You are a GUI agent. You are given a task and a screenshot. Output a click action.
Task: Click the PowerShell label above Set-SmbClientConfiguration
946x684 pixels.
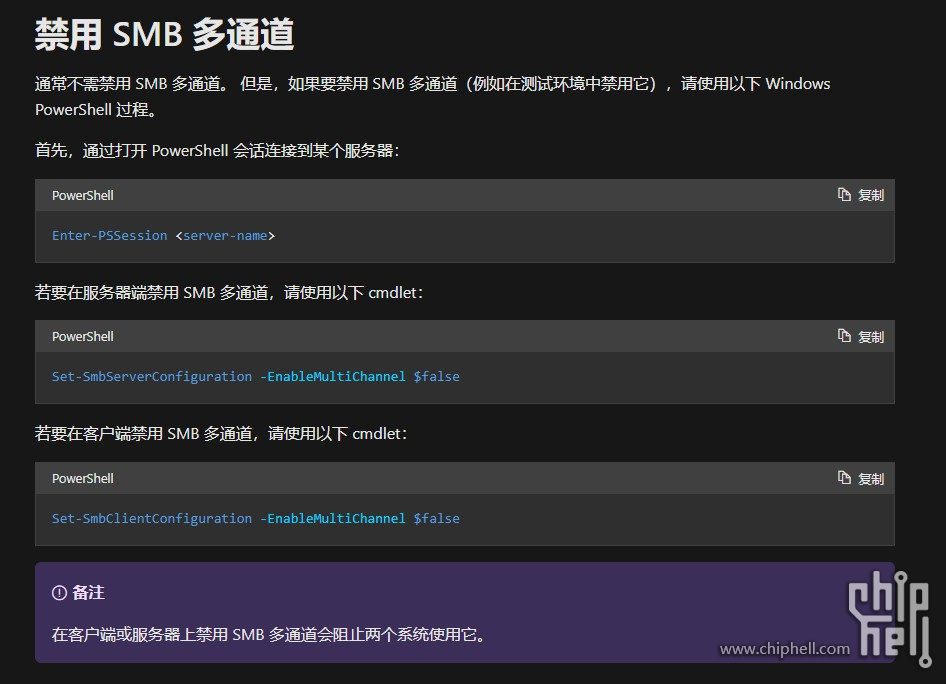click(x=83, y=478)
